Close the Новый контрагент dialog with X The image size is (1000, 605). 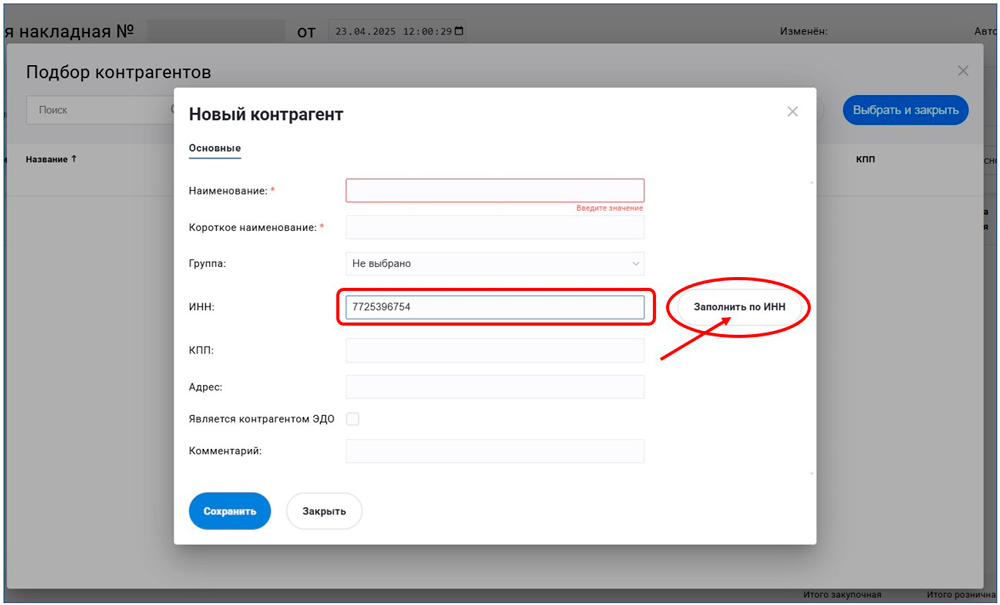(793, 112)
